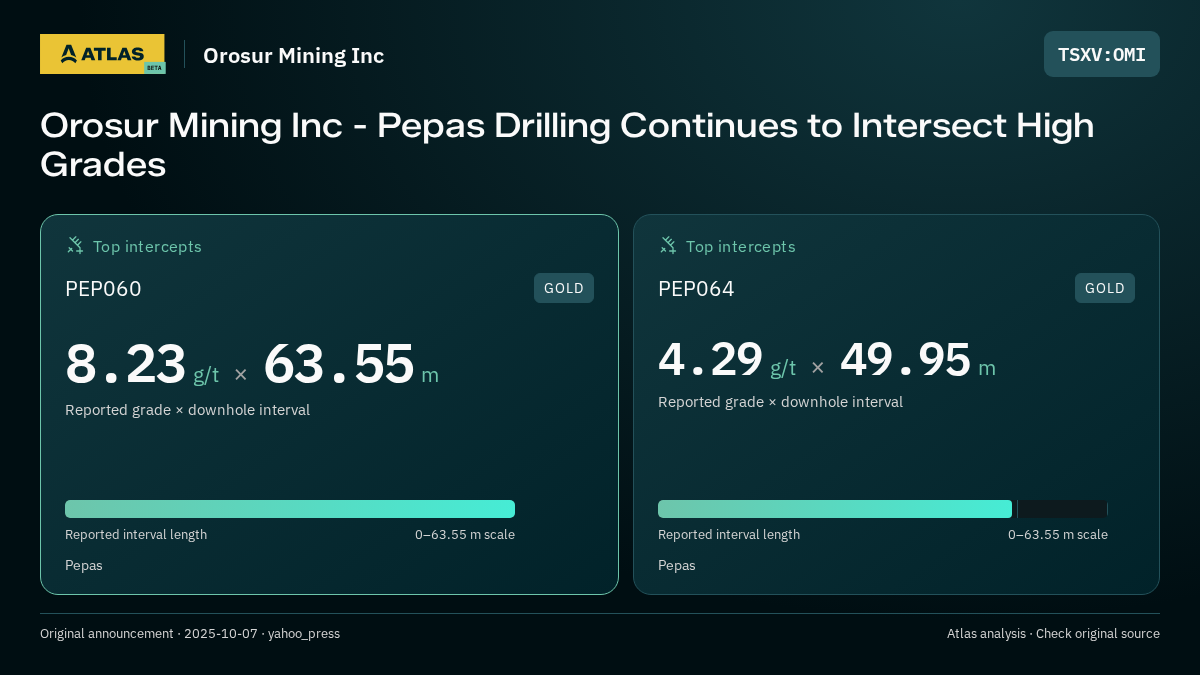Click 'Reported interval length' under PEP060 bar
The width and height of the screenshot is (1200, 675).
[136, 535]
